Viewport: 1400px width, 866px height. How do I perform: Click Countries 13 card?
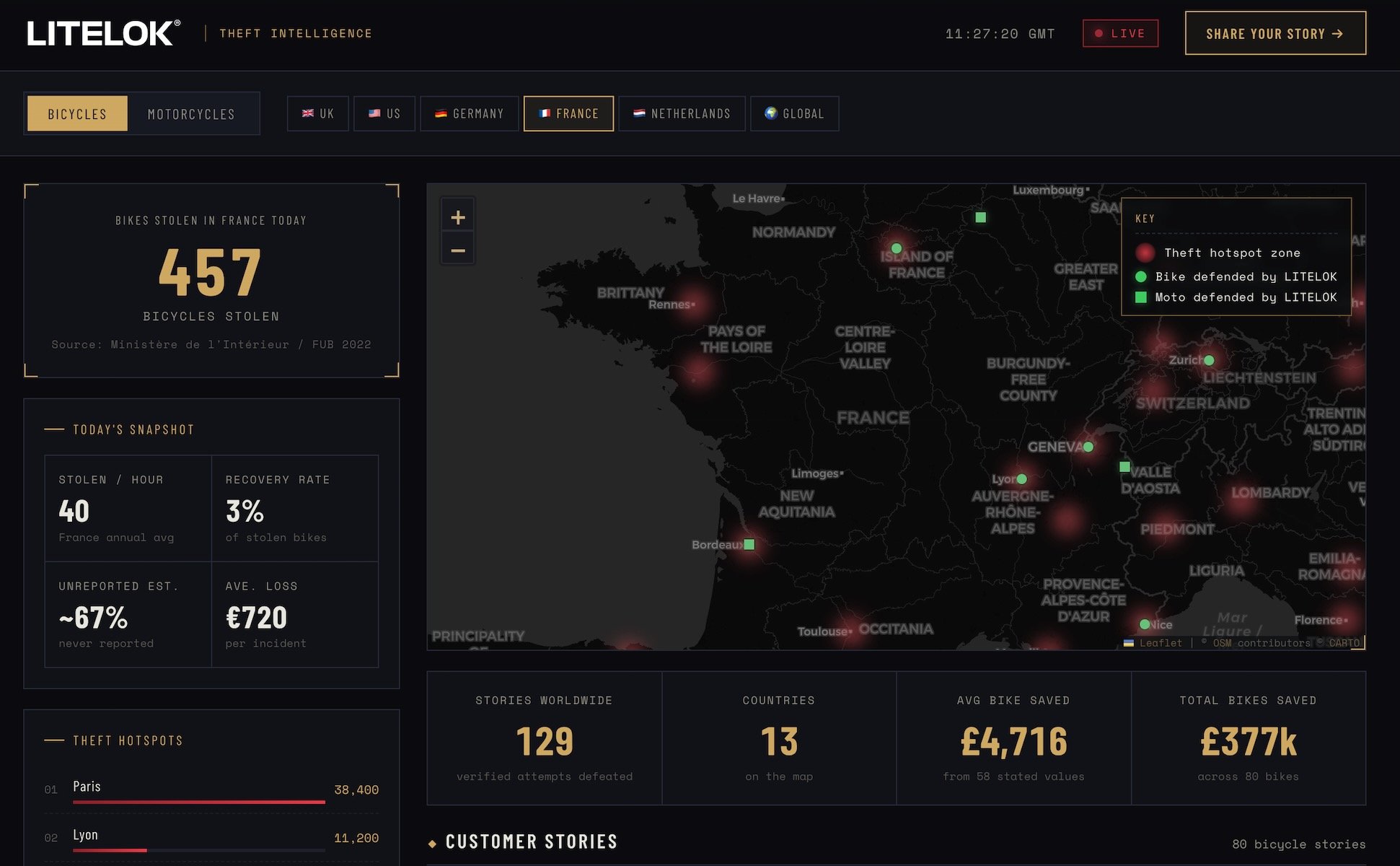coord(779,738)
